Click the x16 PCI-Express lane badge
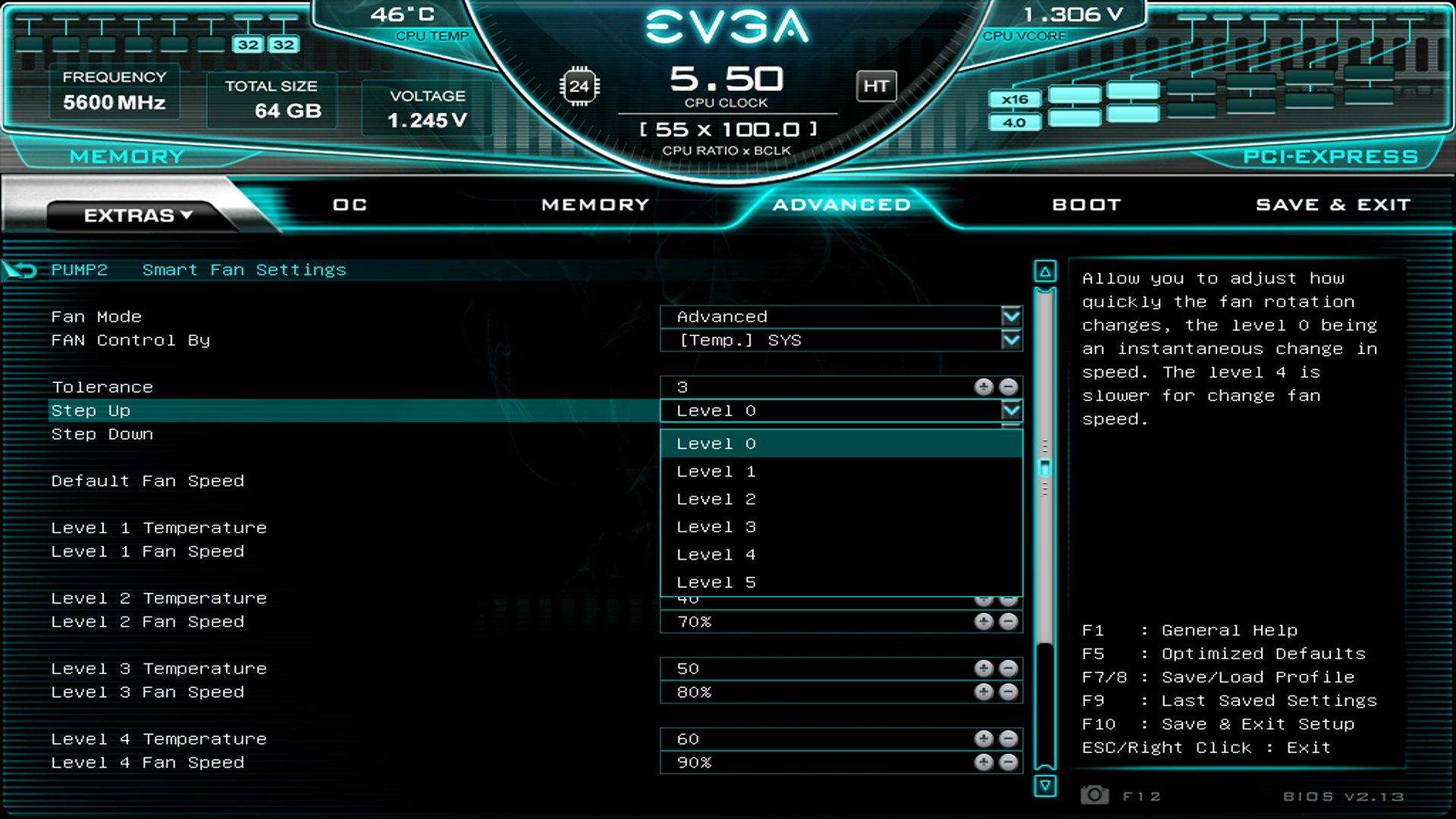The image size is (1456, 819). coord(1015,99)
